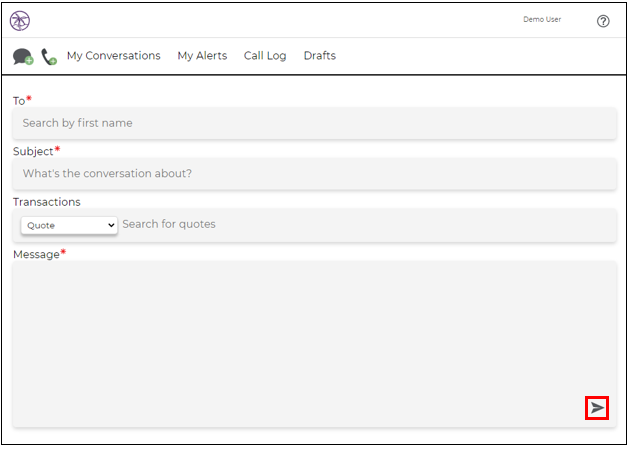Image resolution: width=630 pixels, height=449 pixels.
Task: Open help via question mark icon
Action: point(603,21)
